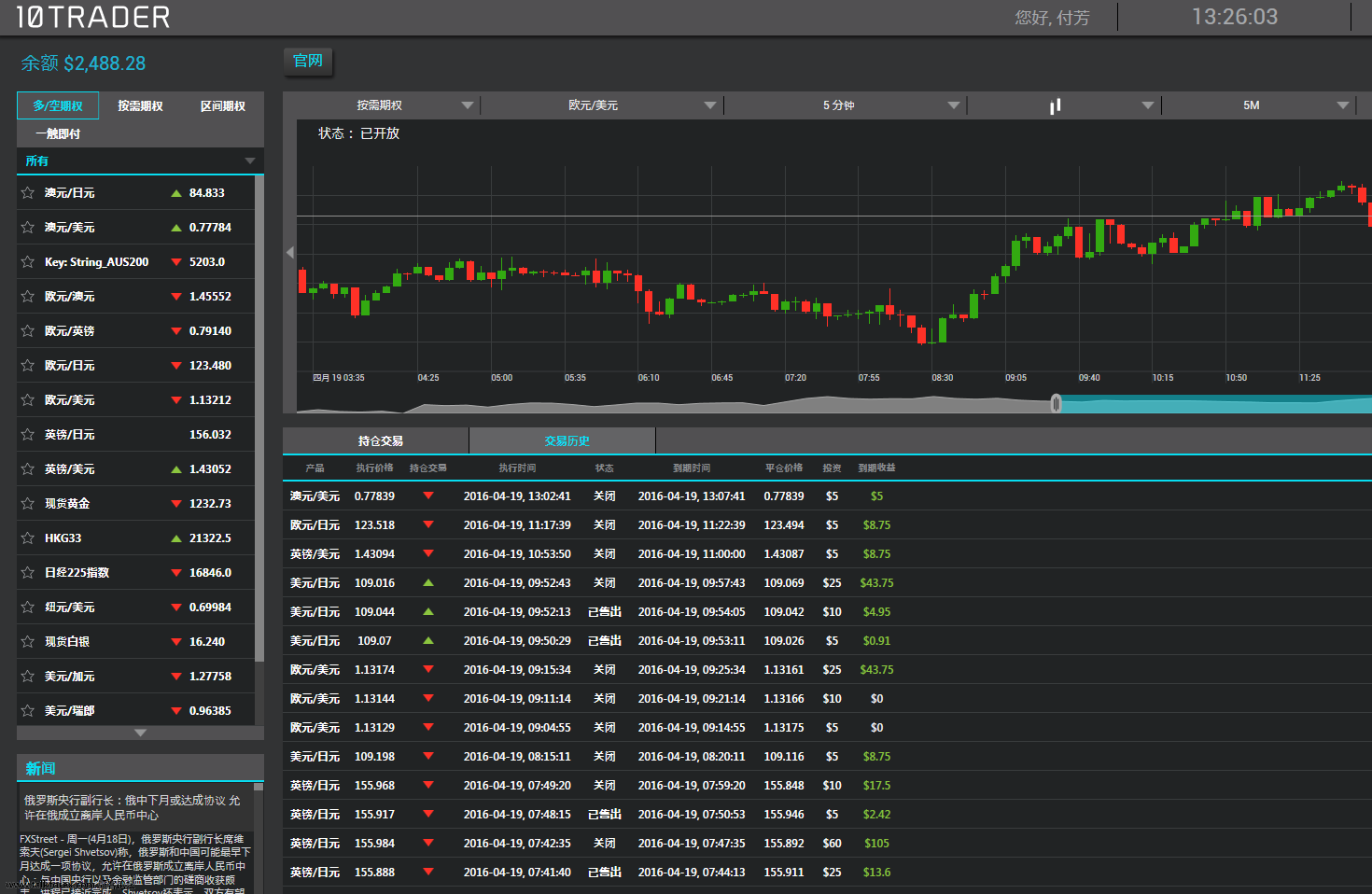This screenshot has width=1372, height=894.
Task: Click the payout $43.75 for 09:52:43 trade
Action: click(x=876, y=583)
